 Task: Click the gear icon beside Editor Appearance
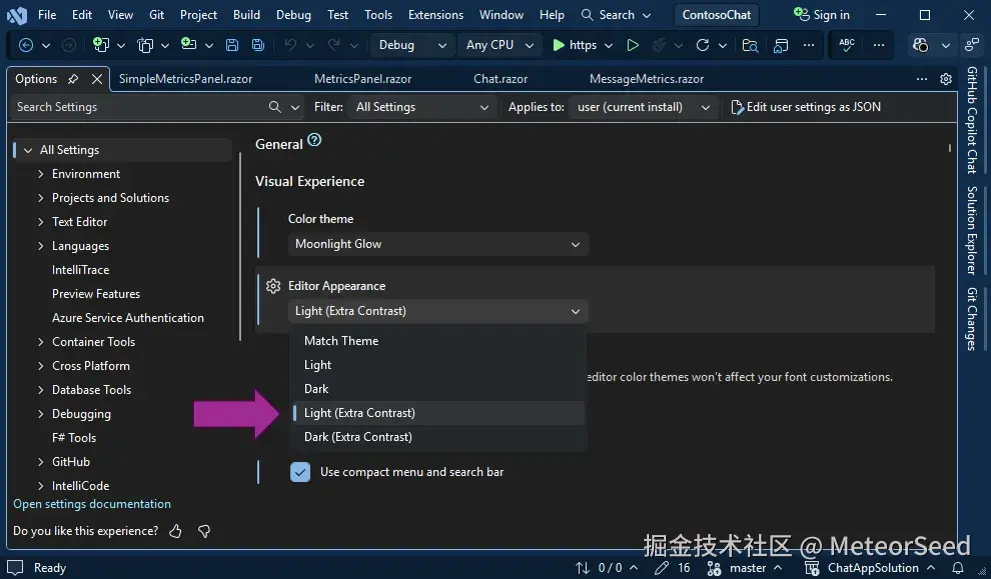coord(273,286)
